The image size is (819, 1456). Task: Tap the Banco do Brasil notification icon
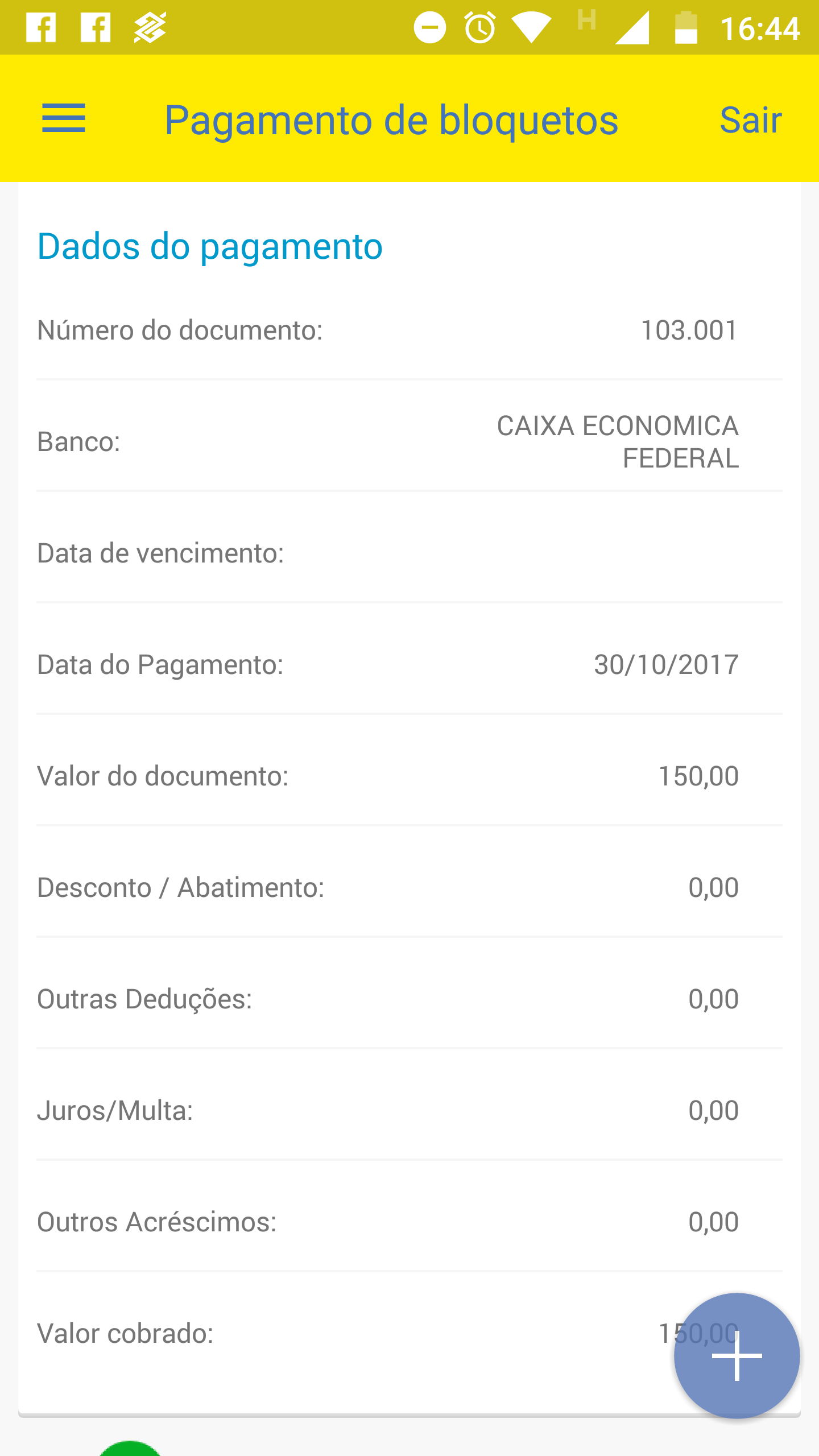(150, 27)
